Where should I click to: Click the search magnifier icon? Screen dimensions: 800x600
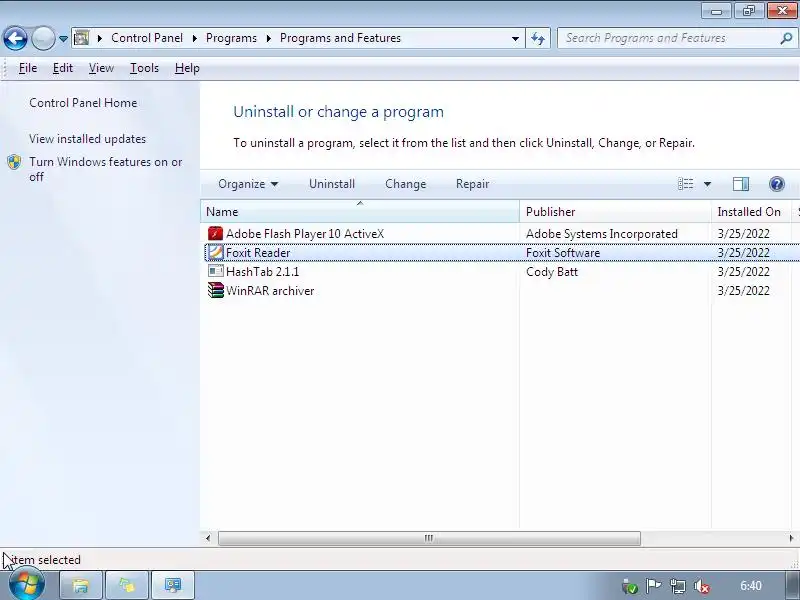click(786, 38)
